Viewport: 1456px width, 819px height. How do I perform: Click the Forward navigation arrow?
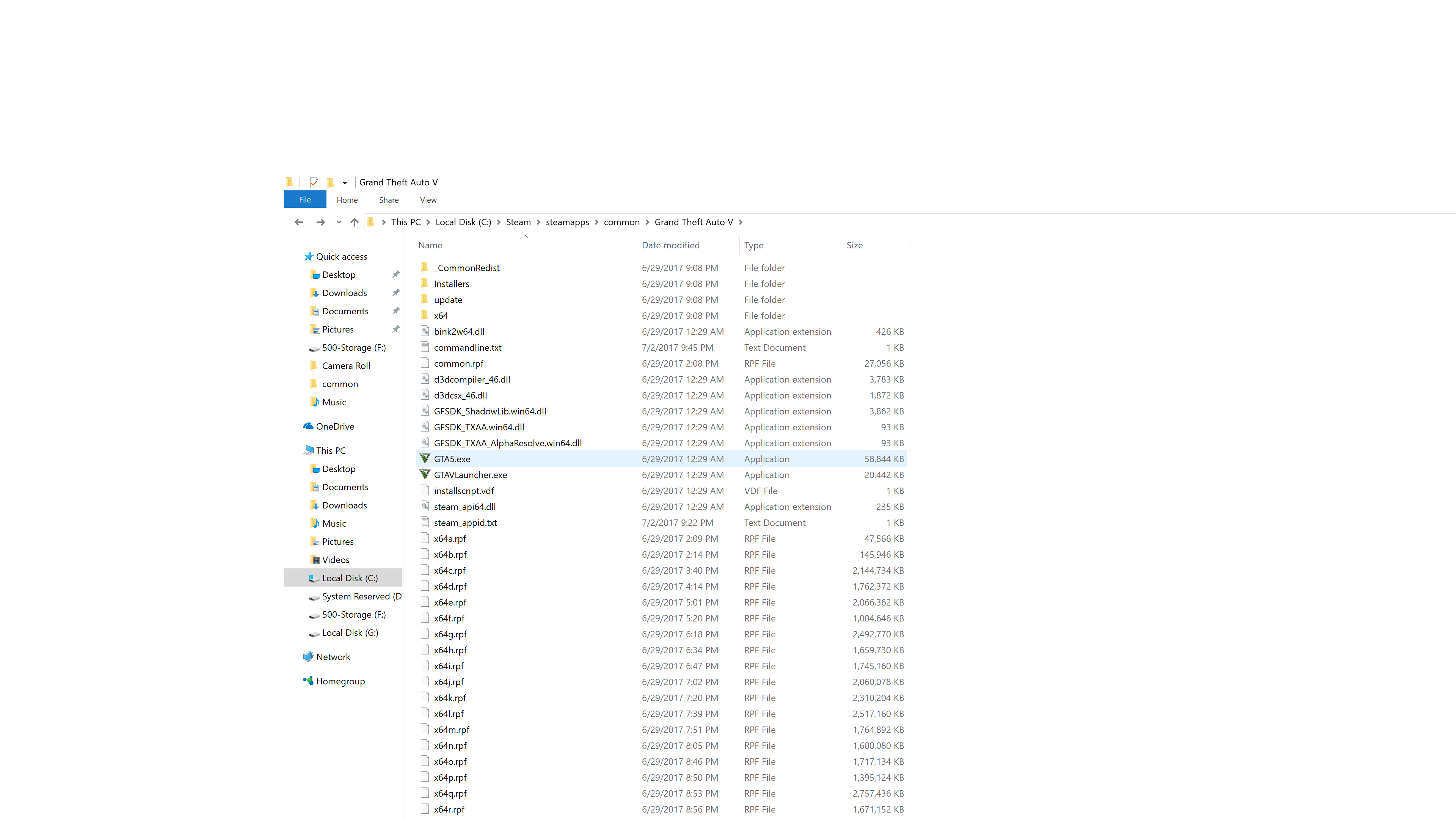[320, 222]
